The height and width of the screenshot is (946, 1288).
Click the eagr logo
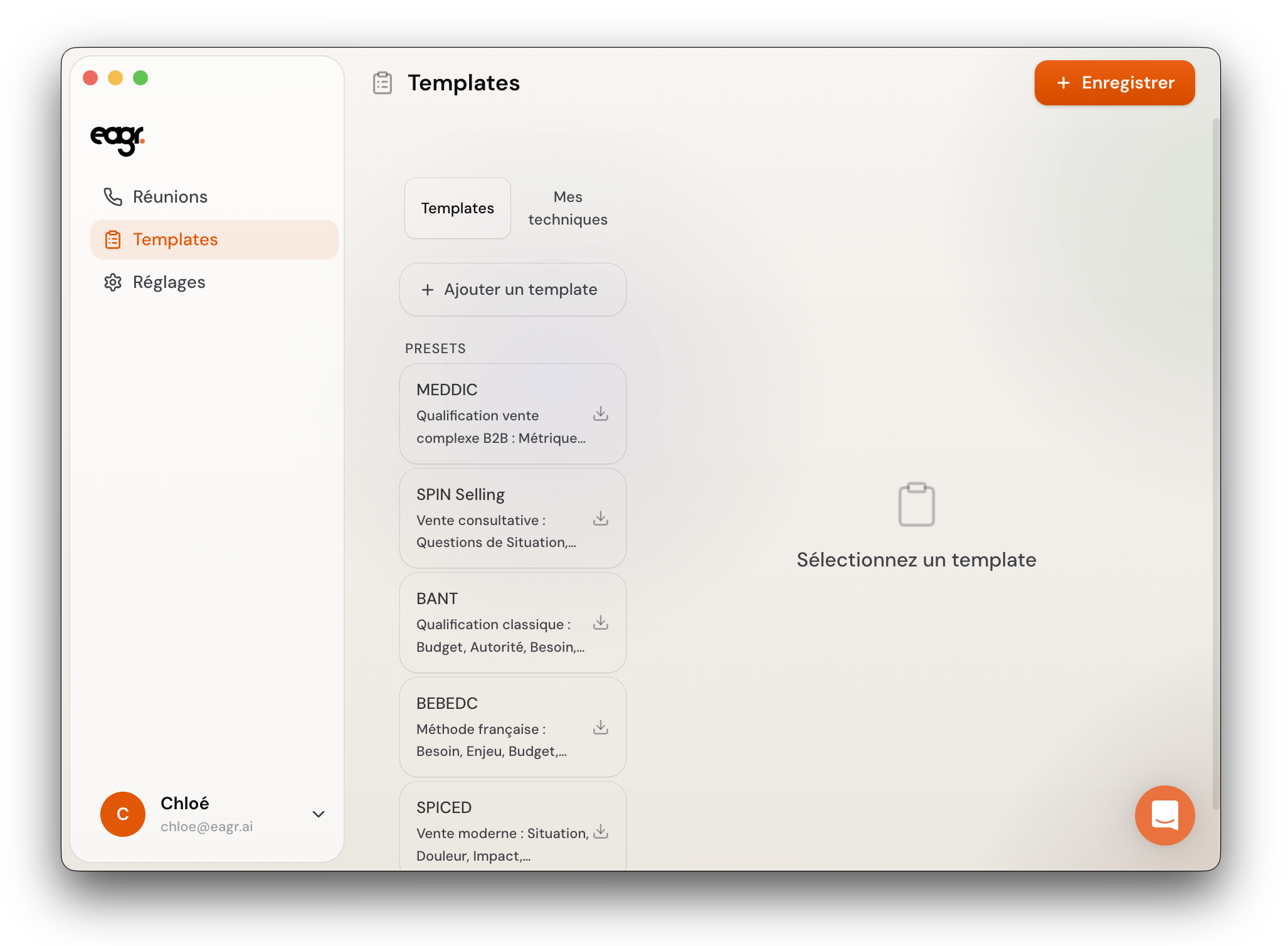(x=117, y=139)
